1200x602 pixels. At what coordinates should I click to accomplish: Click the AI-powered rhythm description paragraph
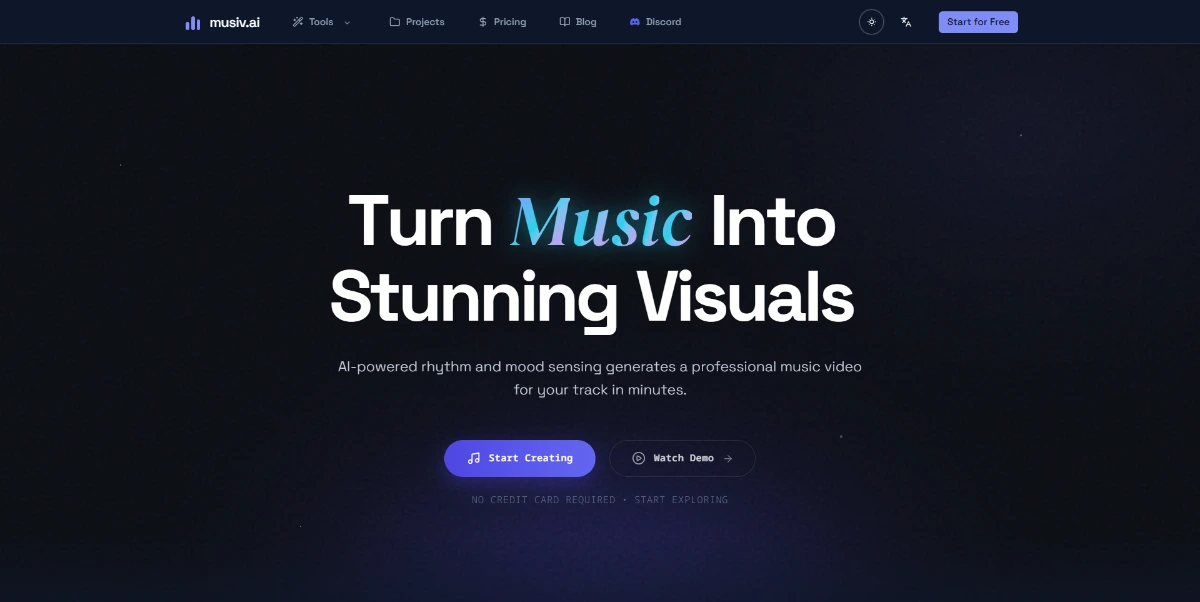tap(600, 378)
